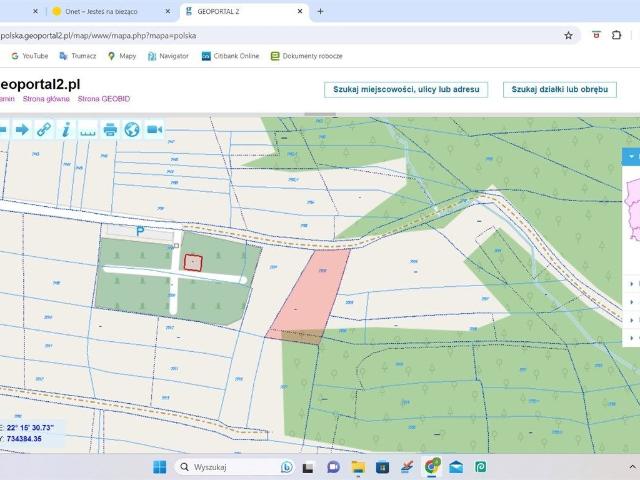640x480 pixels.
Task: Click the Bing icon in taskbar search
Action: pos(287,467)
